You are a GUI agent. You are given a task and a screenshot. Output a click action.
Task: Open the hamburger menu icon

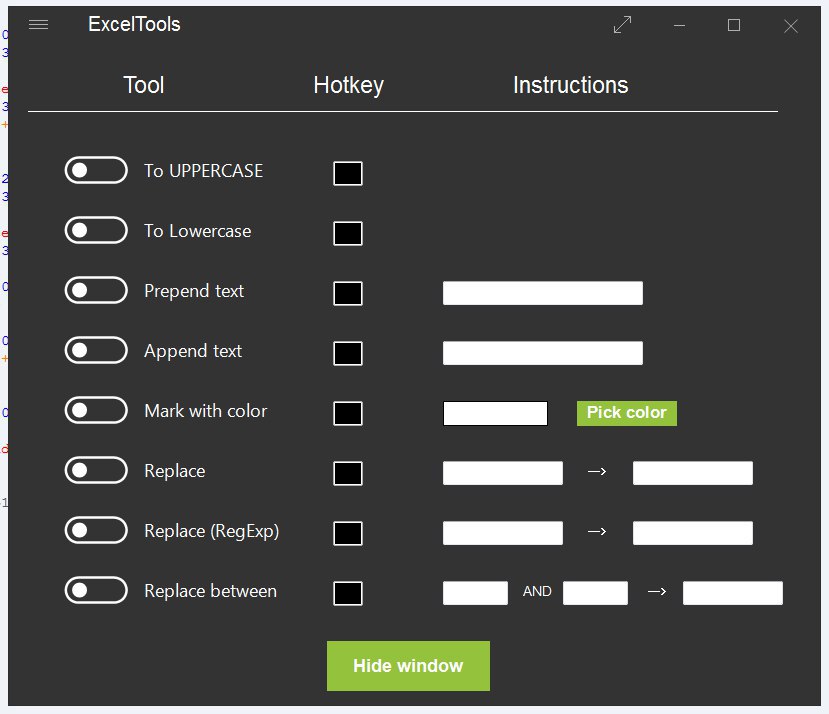(x=38, y=24)
